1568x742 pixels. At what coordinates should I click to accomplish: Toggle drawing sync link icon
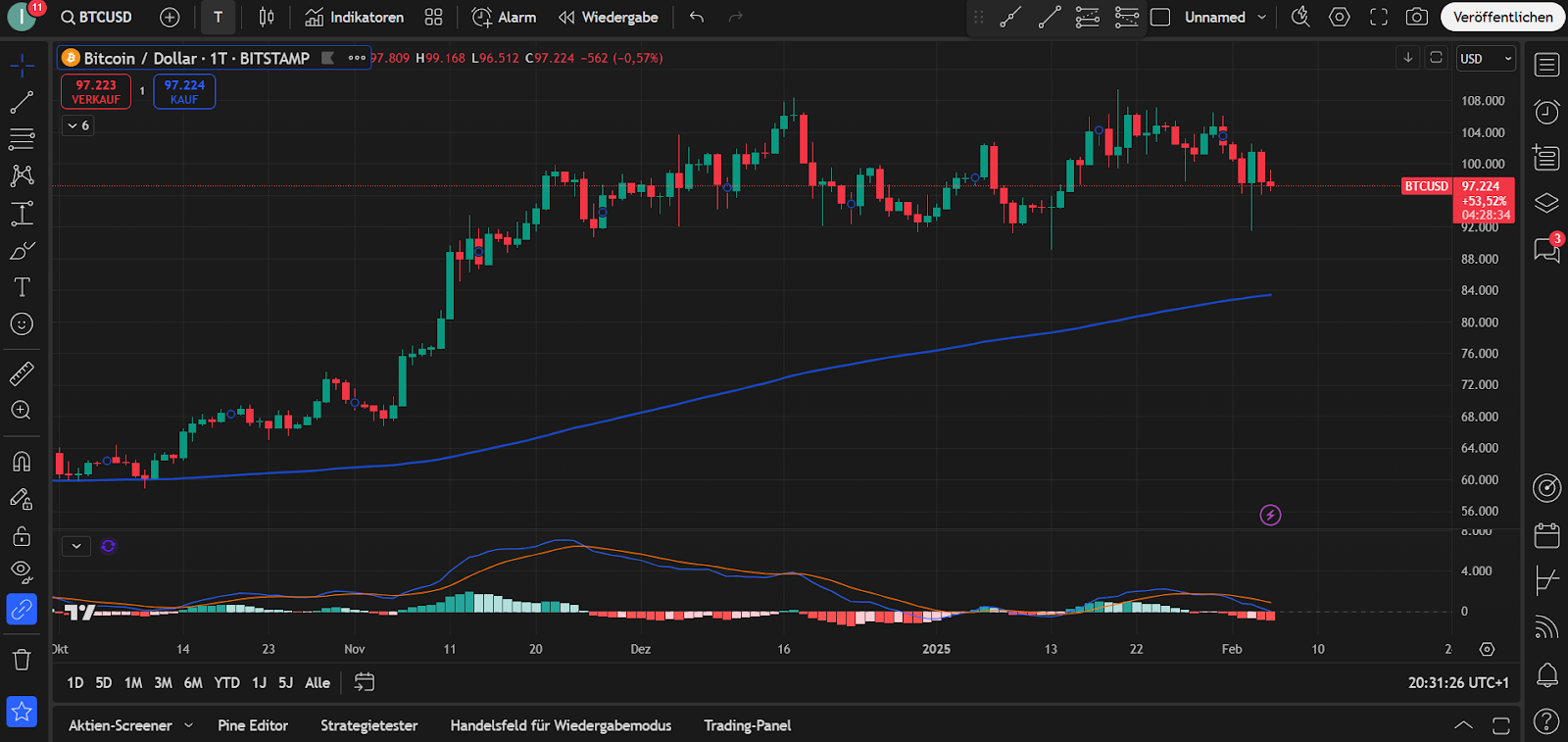(x=22, y=610)
